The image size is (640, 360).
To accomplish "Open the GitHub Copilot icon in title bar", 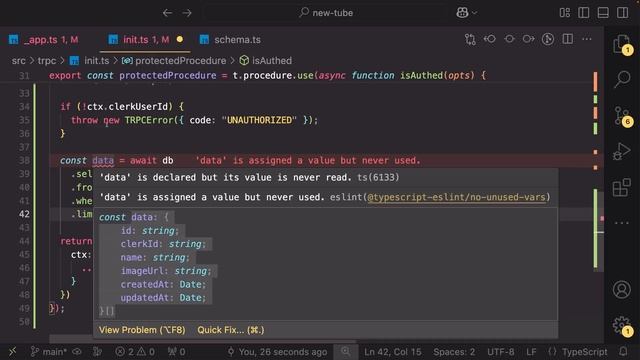I will click(x=462, y=13).
